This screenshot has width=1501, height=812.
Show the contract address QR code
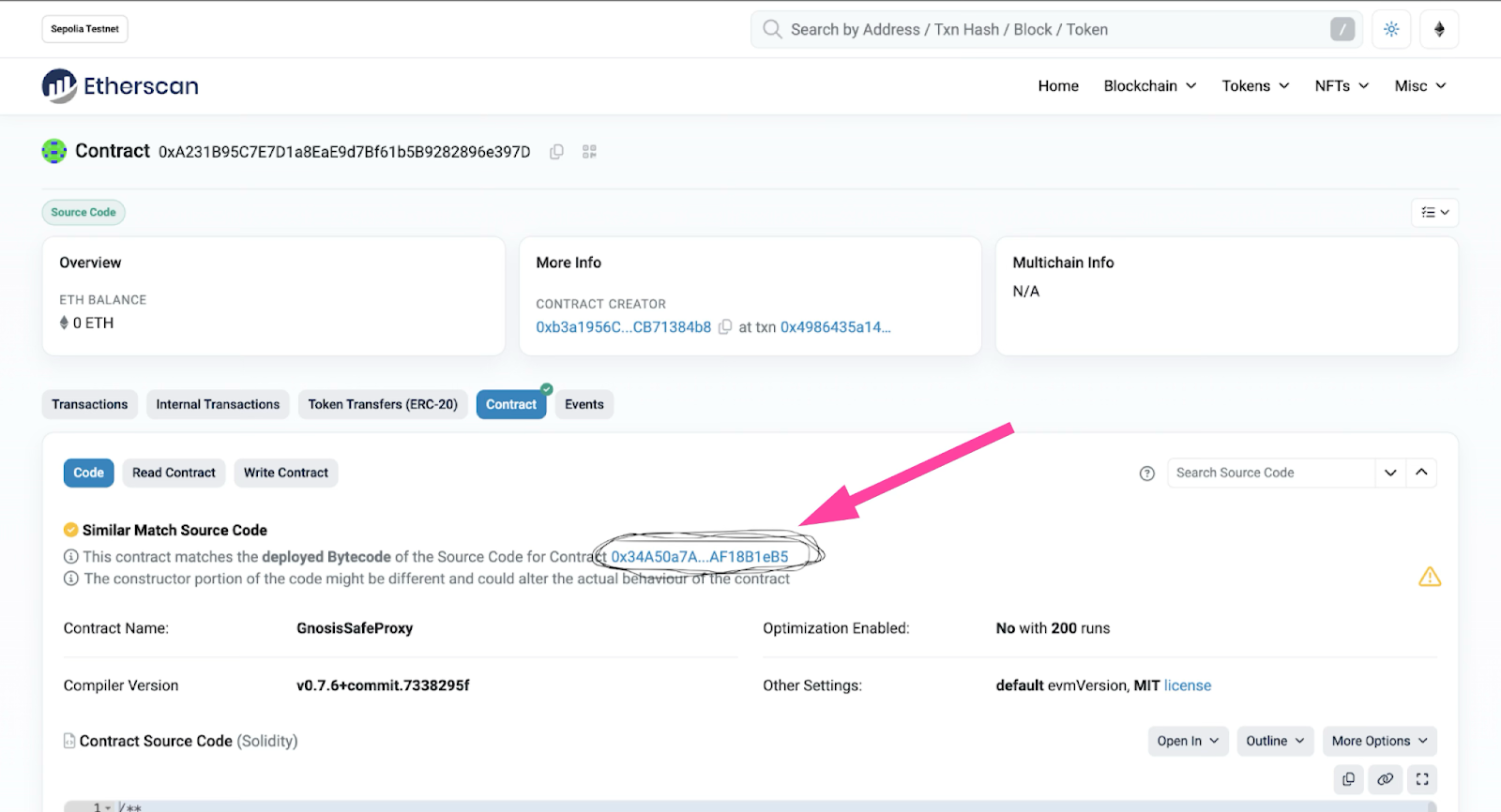point(589,152)
